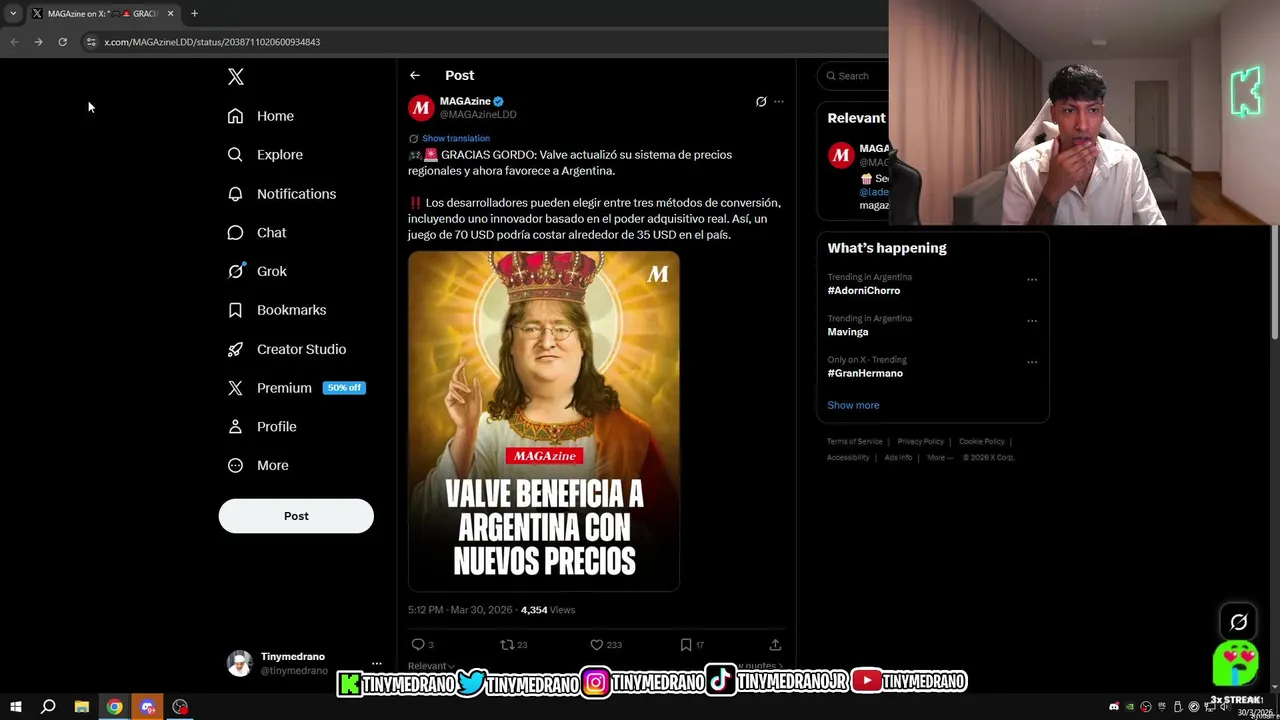
Task: Close the MAGAzine on X tab
Action: coord(170,13)
